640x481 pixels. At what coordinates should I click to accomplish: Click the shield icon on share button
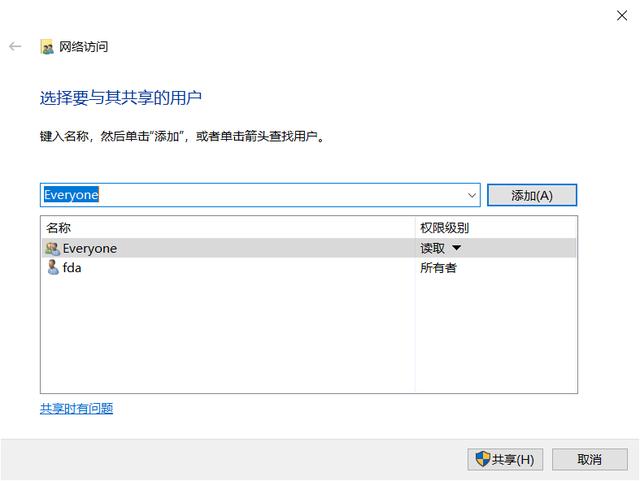point(482,459)
